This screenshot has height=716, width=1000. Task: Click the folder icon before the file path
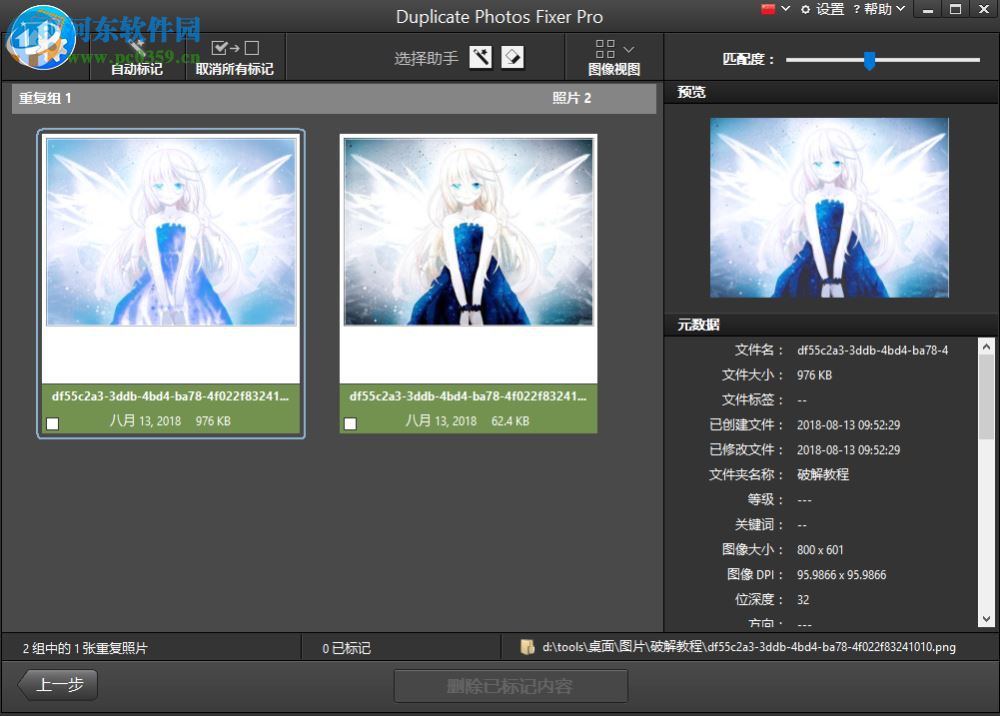pos(527,646)
